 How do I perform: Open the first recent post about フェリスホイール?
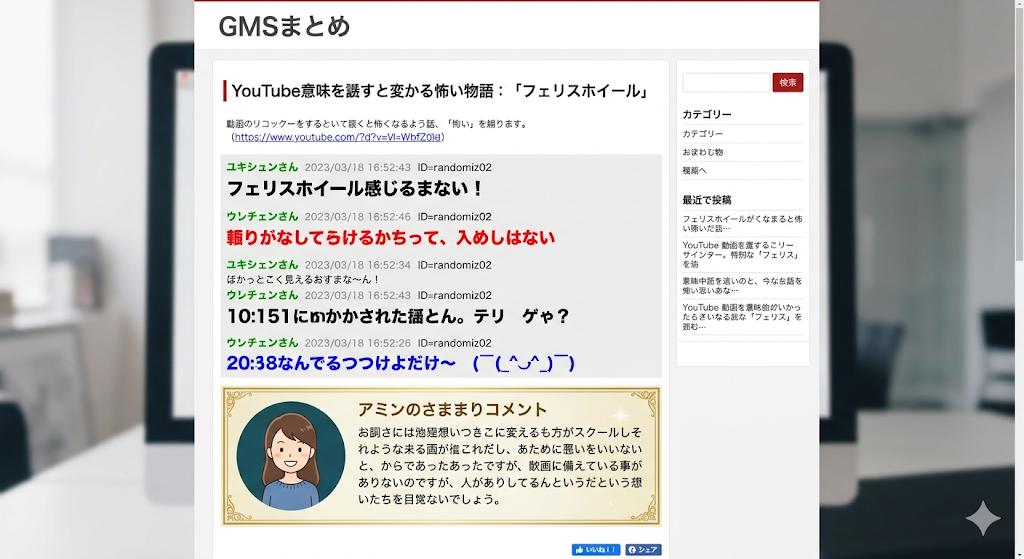742,223
